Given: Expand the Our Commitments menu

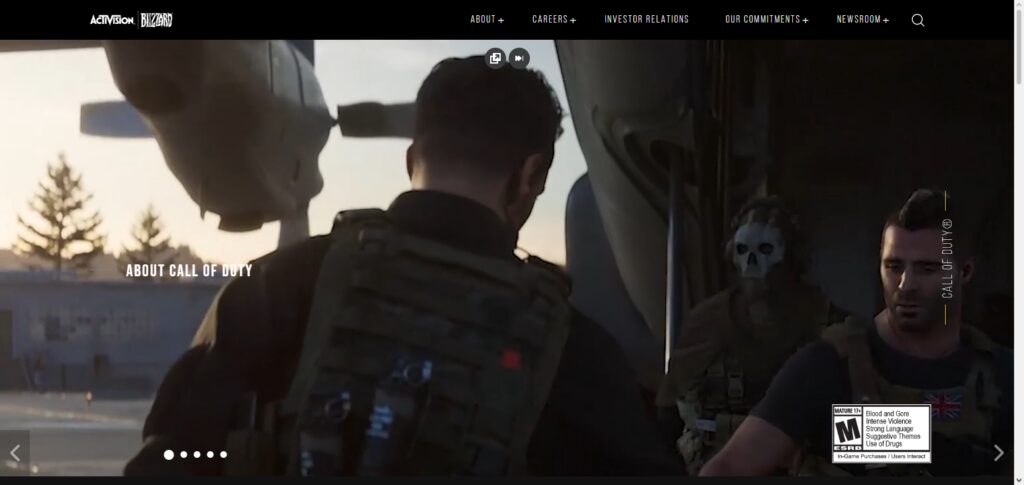Looking at the screenshot, I should coord(767,20).
